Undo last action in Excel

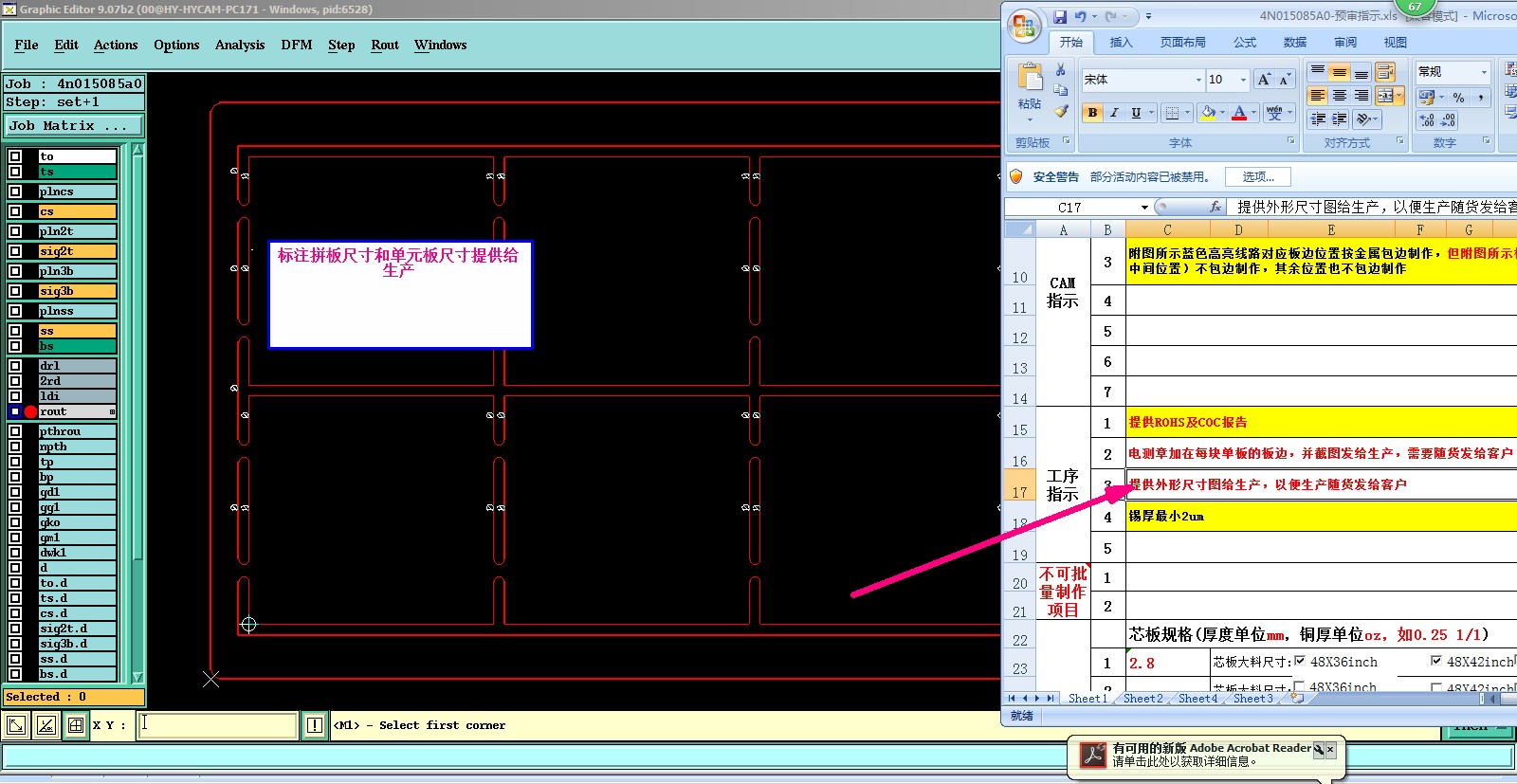[x=1080, y=16]
